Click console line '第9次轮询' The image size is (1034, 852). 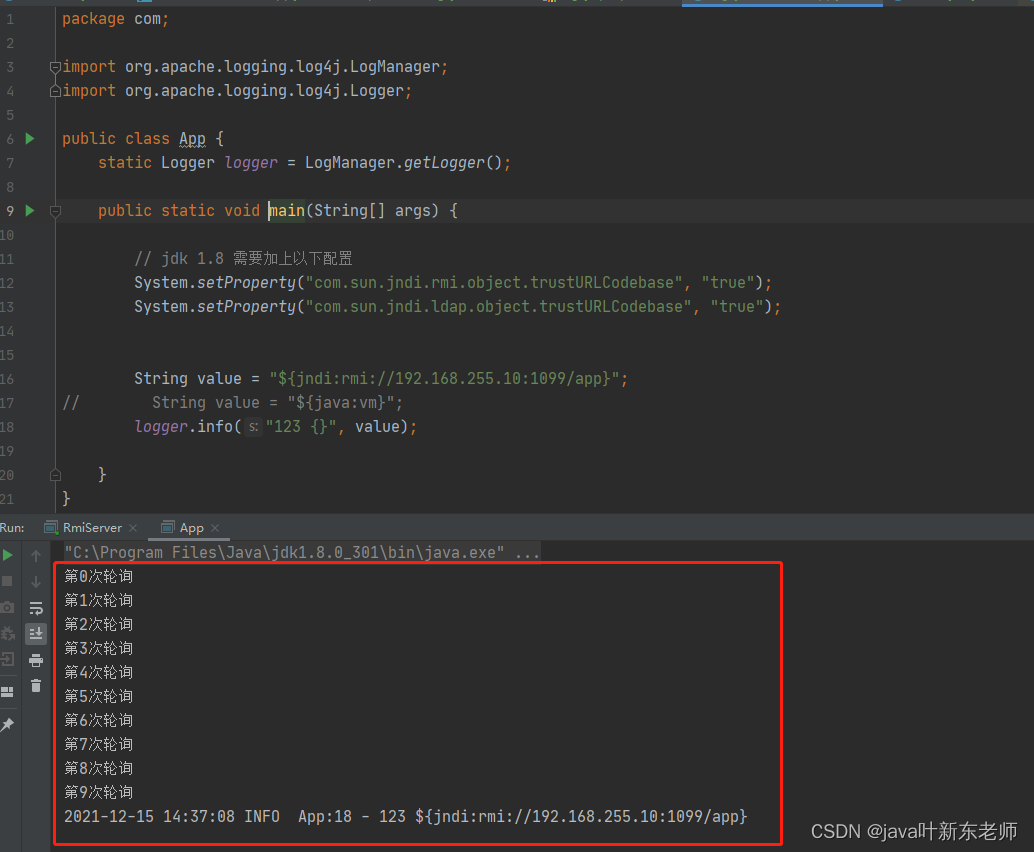tap(98, 793)
